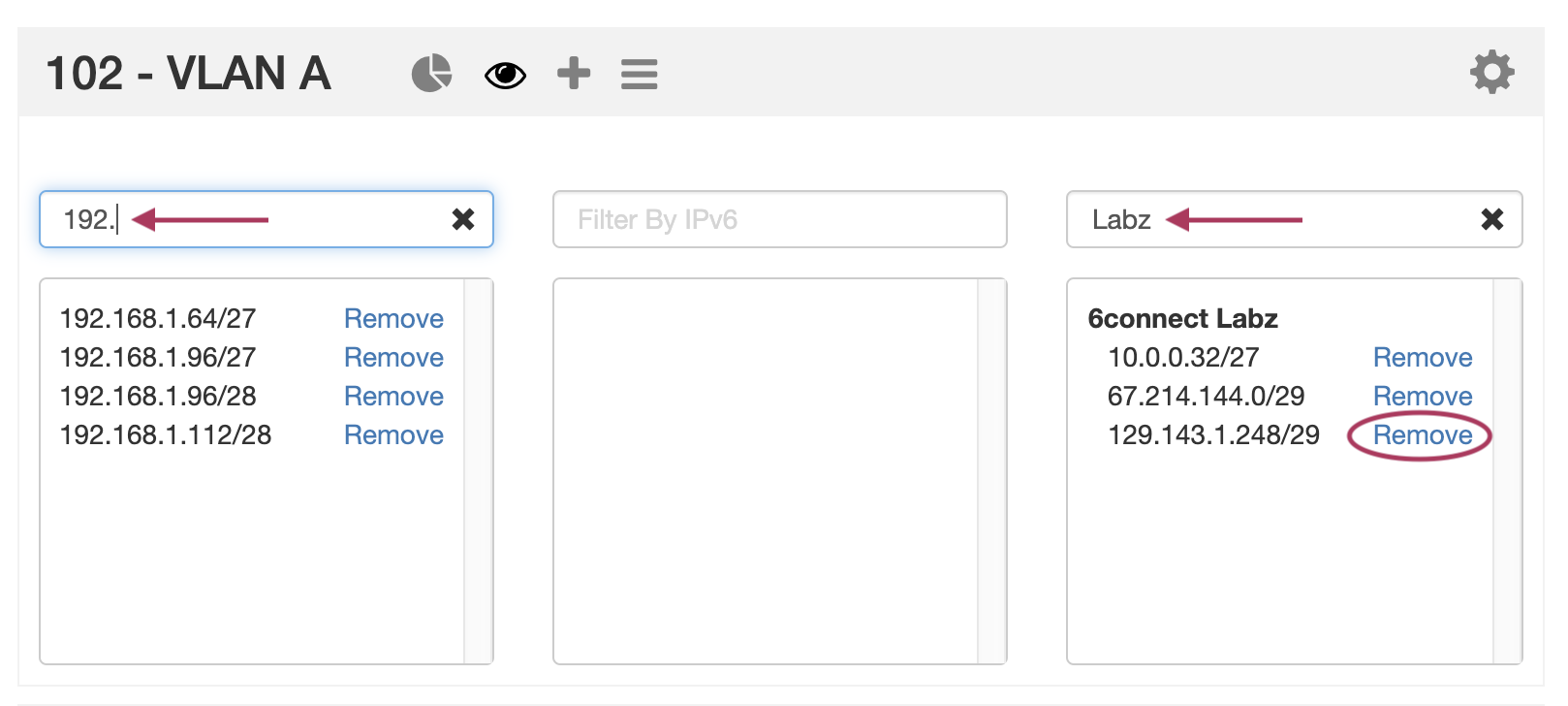Select the 6connect Labz group heading
Screen dimensions: 1568x706
(x=1182, y=319)
